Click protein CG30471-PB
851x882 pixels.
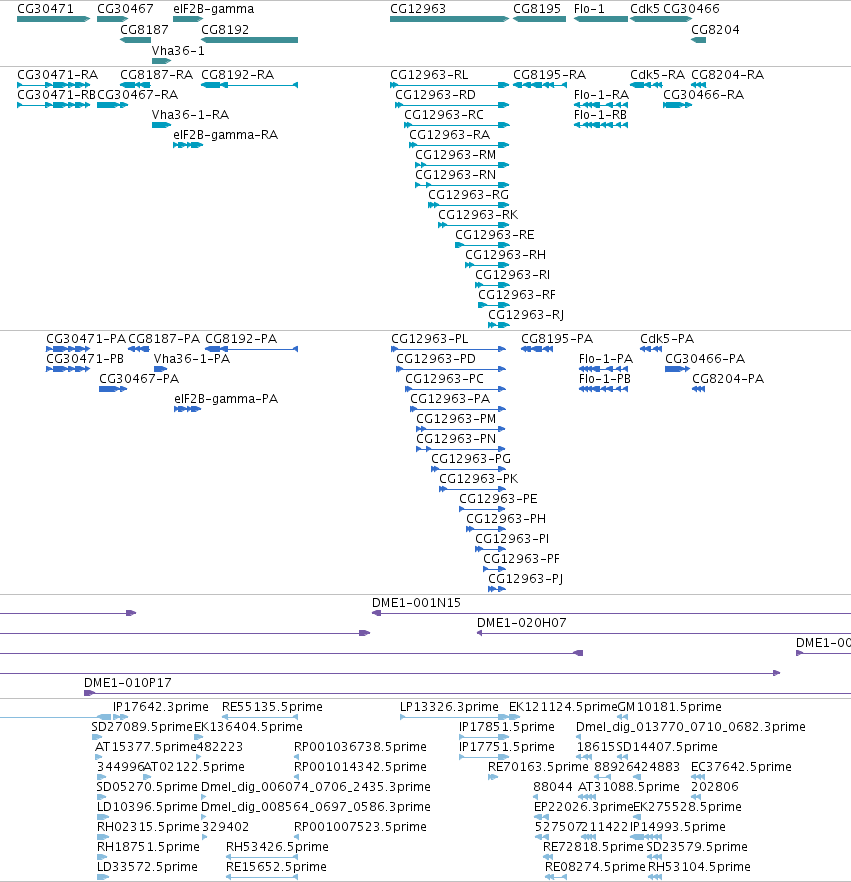(67, 369)
